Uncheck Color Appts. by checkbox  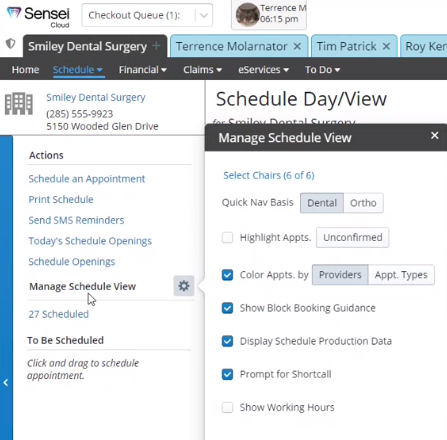point(228,275)
